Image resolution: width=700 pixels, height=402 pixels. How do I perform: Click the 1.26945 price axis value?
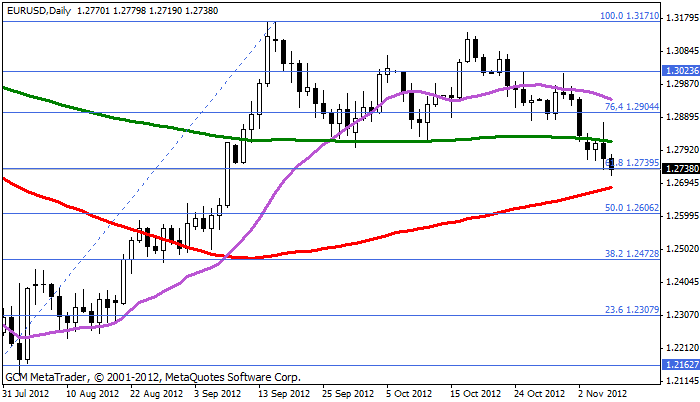coord(682,183)
